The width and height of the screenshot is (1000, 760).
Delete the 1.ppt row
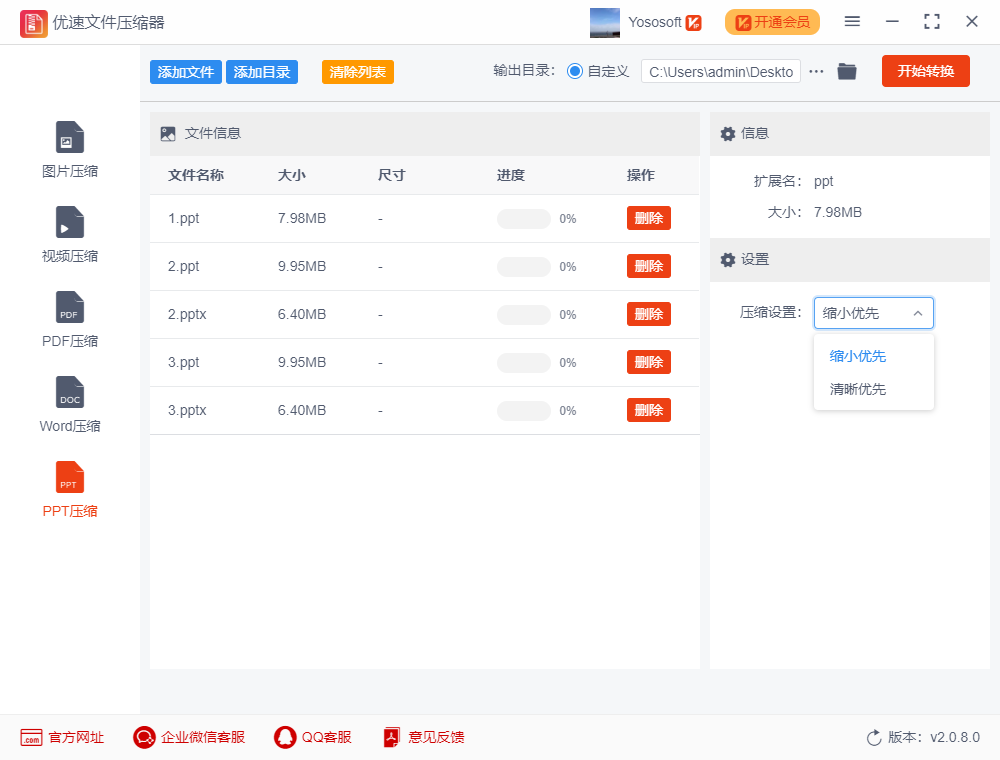[649, 219]
